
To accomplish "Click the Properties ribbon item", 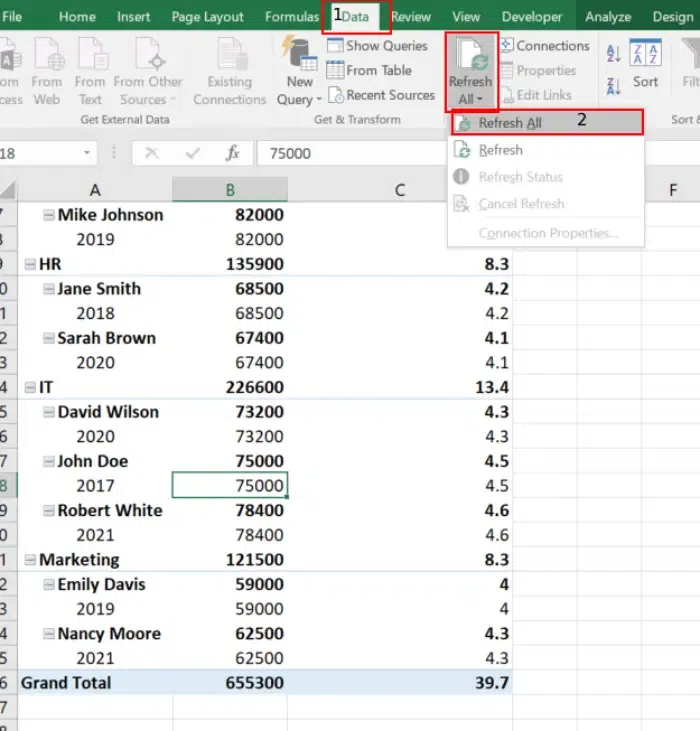I will 538,70.
